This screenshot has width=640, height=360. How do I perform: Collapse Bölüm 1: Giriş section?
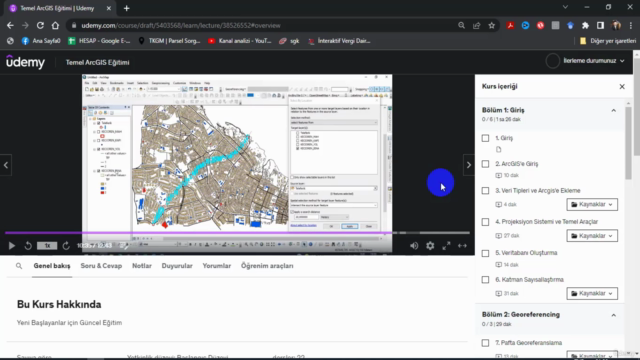(613, 110)
